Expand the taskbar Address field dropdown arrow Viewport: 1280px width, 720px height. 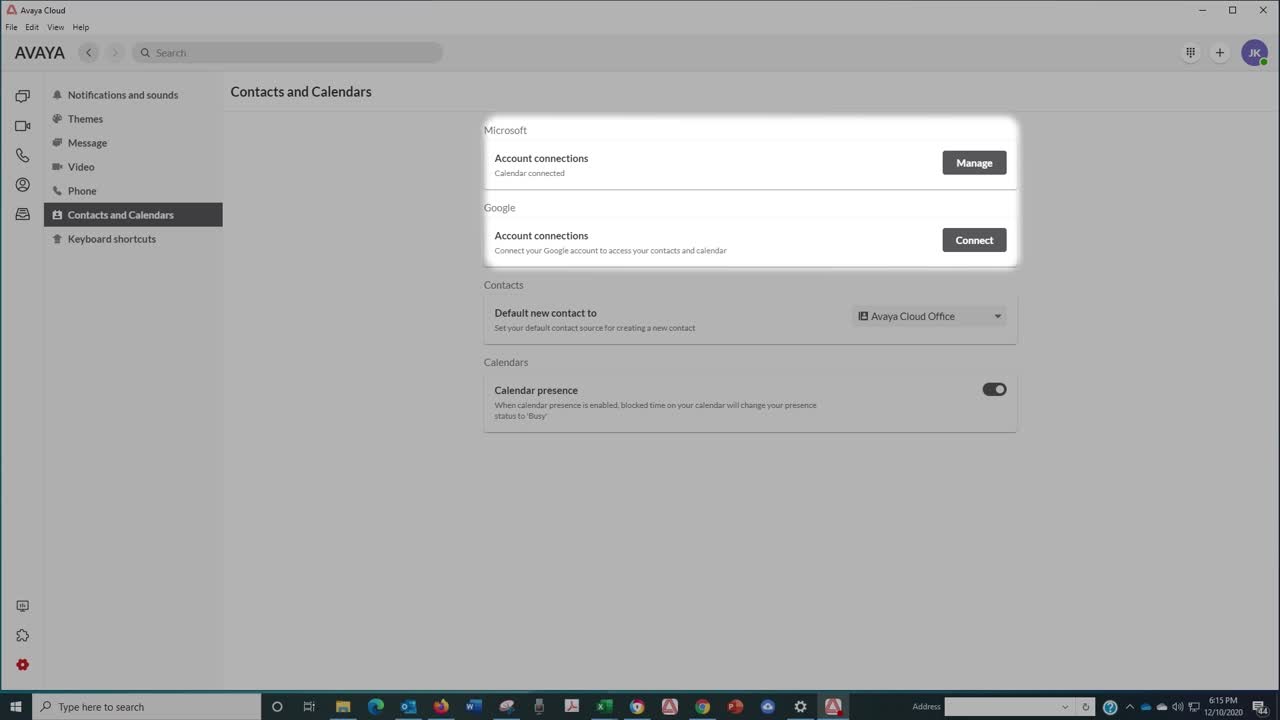click(x=1065, y=707)
